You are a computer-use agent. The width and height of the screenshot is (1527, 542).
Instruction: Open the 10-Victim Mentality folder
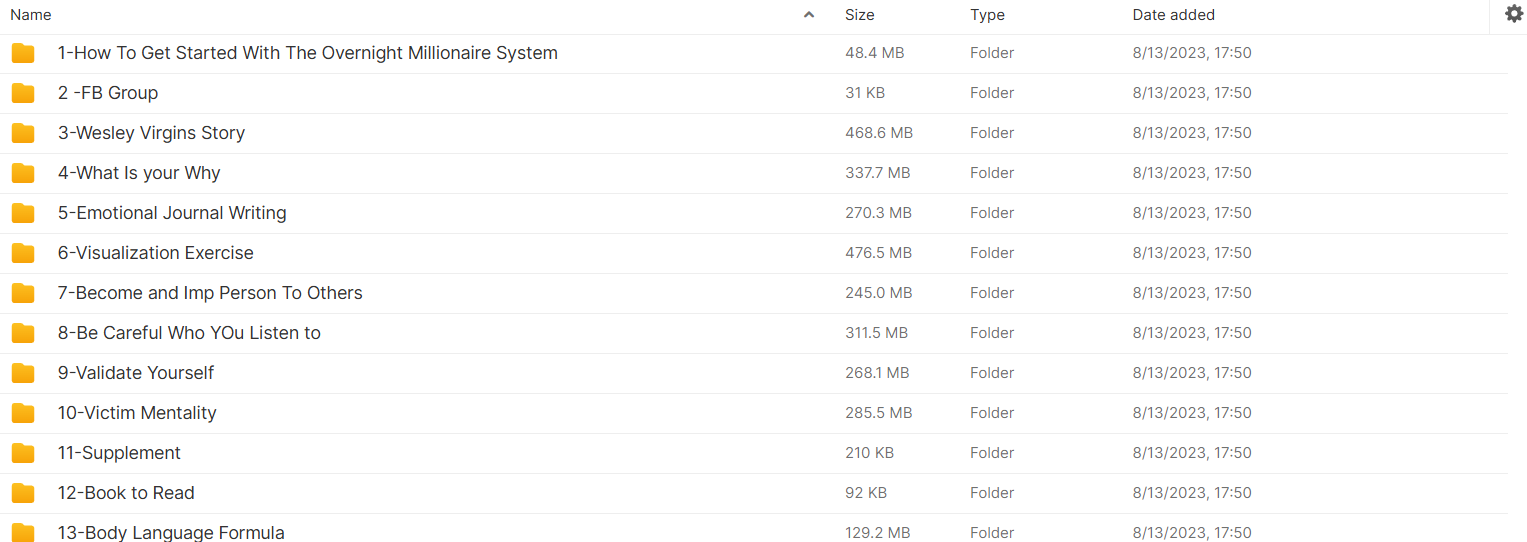click(137, 413)
